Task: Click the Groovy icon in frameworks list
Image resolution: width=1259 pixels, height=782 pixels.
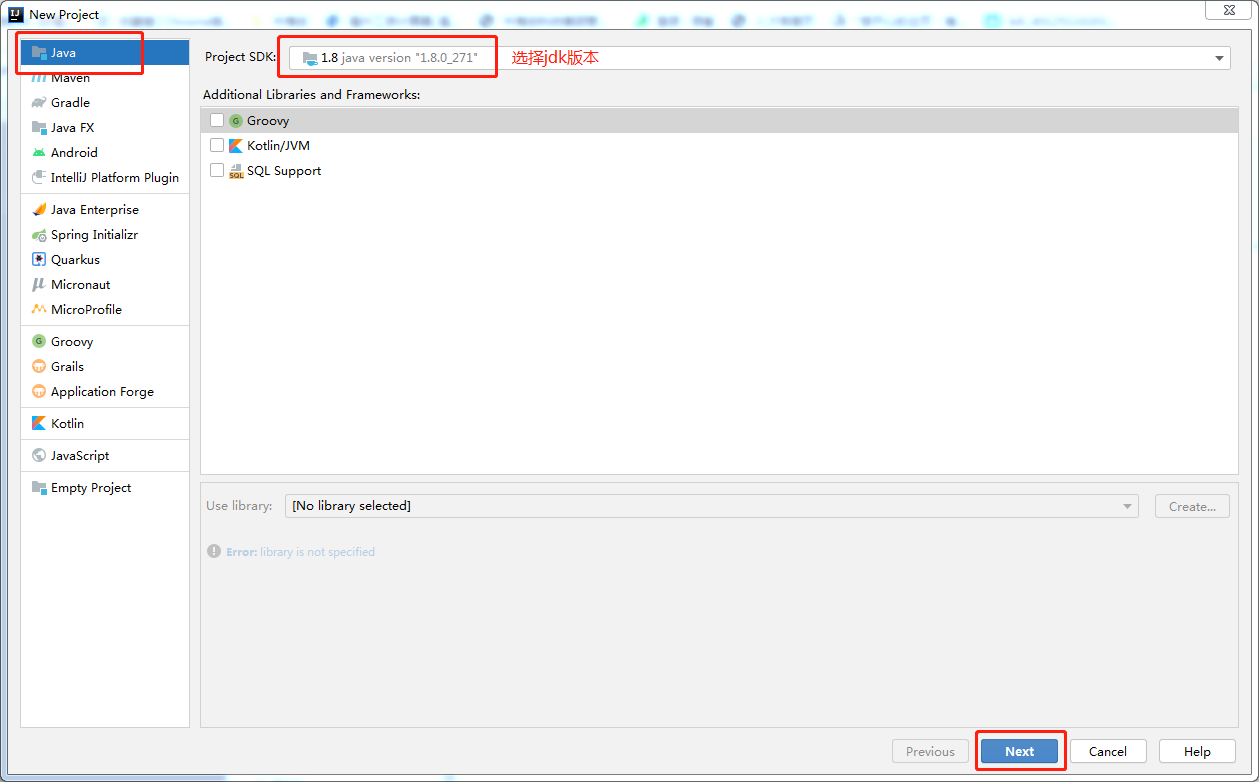Action: click(x=236, y=121)
